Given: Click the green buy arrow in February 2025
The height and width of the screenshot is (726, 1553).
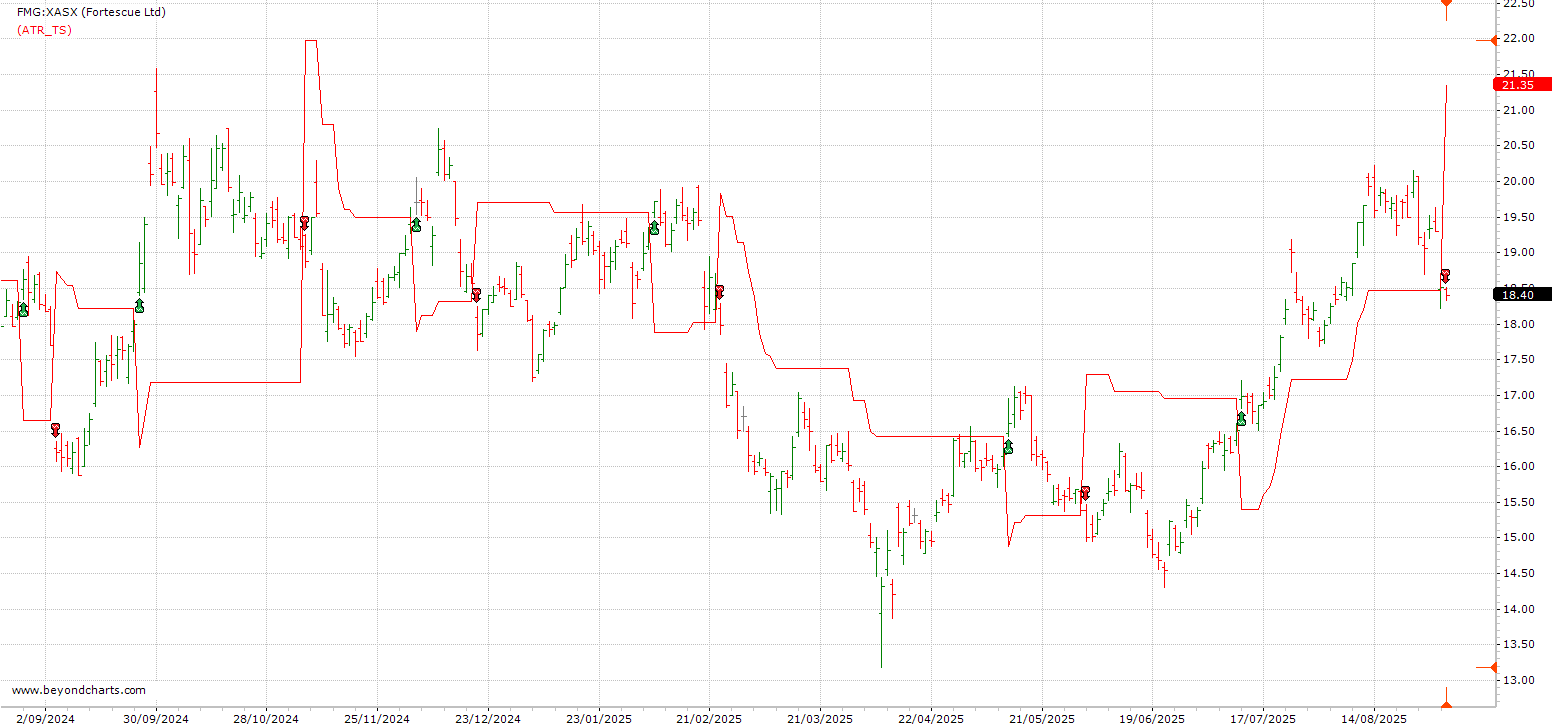Looking at the screenshot, I should (654, 228).
